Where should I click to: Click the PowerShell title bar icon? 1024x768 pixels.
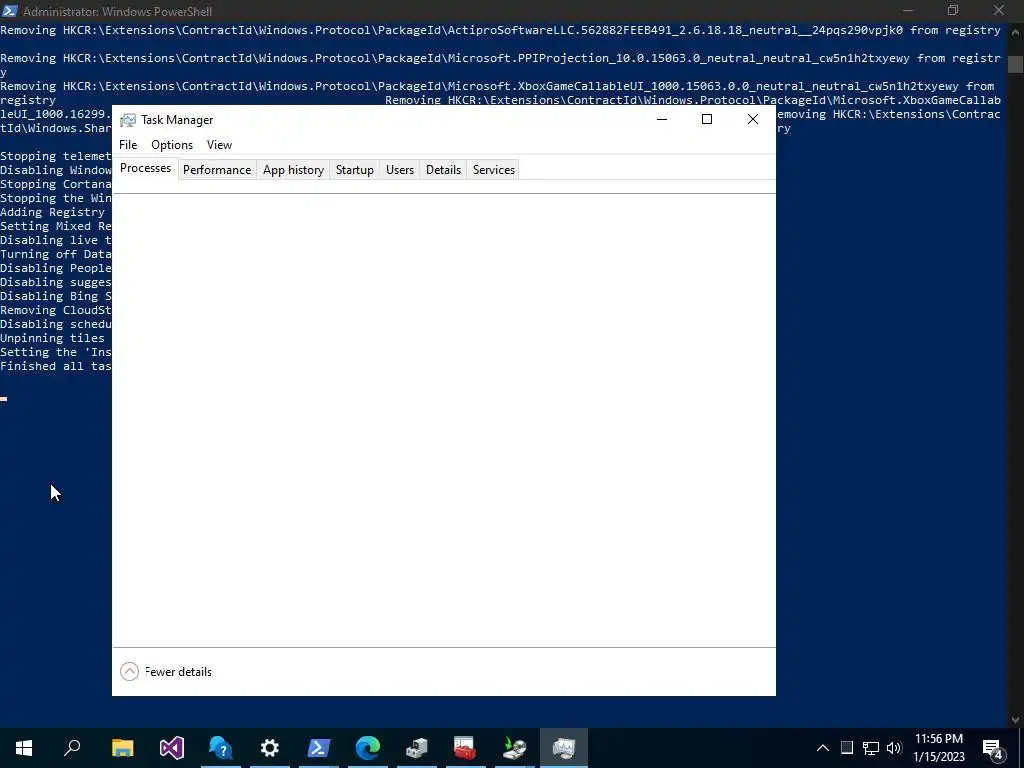click(9, 10)
